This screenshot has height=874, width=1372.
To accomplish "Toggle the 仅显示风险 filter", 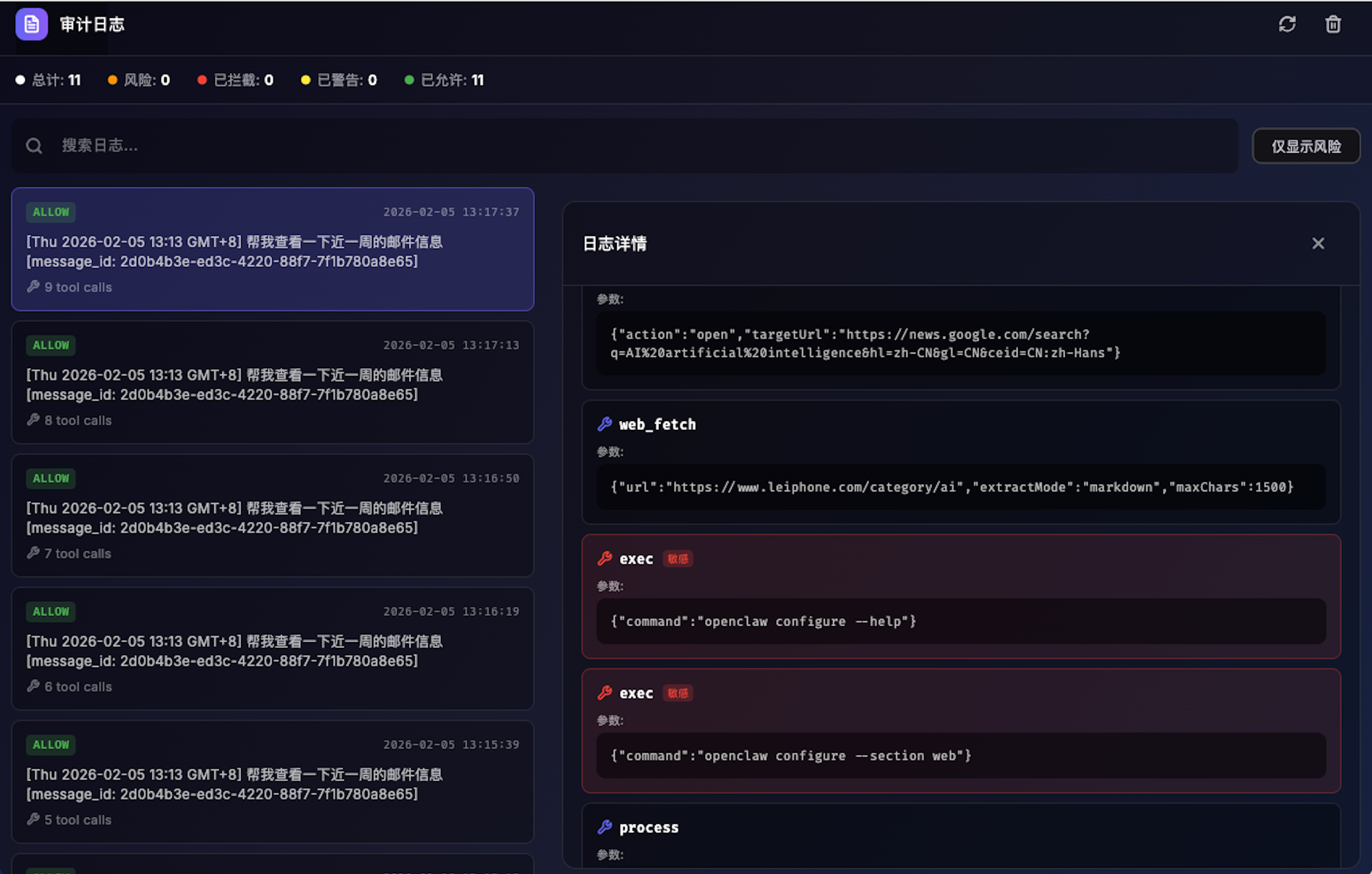I will 1306,146.
